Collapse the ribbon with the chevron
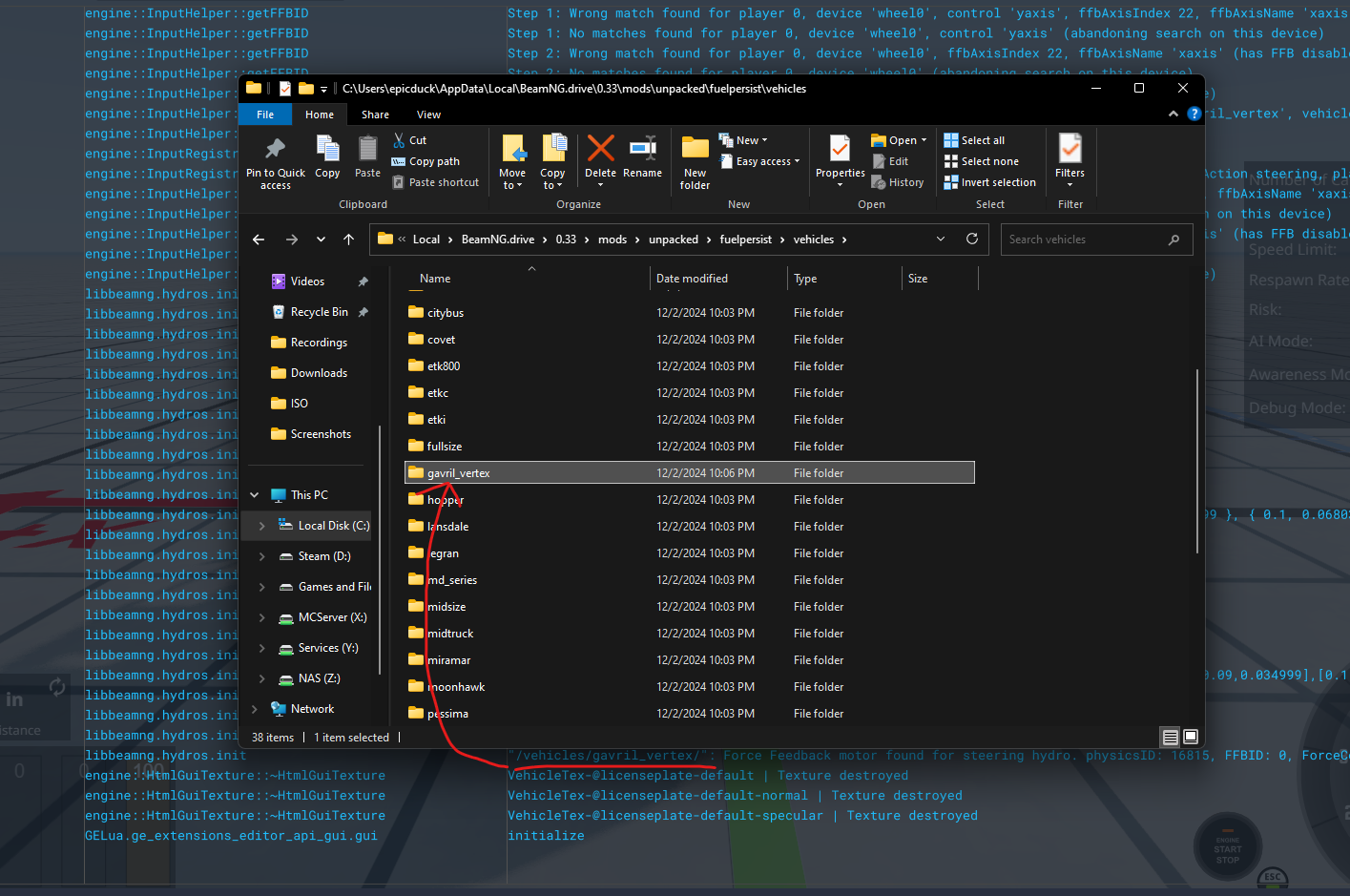This screenshot has height=896, width=1350. point(1173,114)
